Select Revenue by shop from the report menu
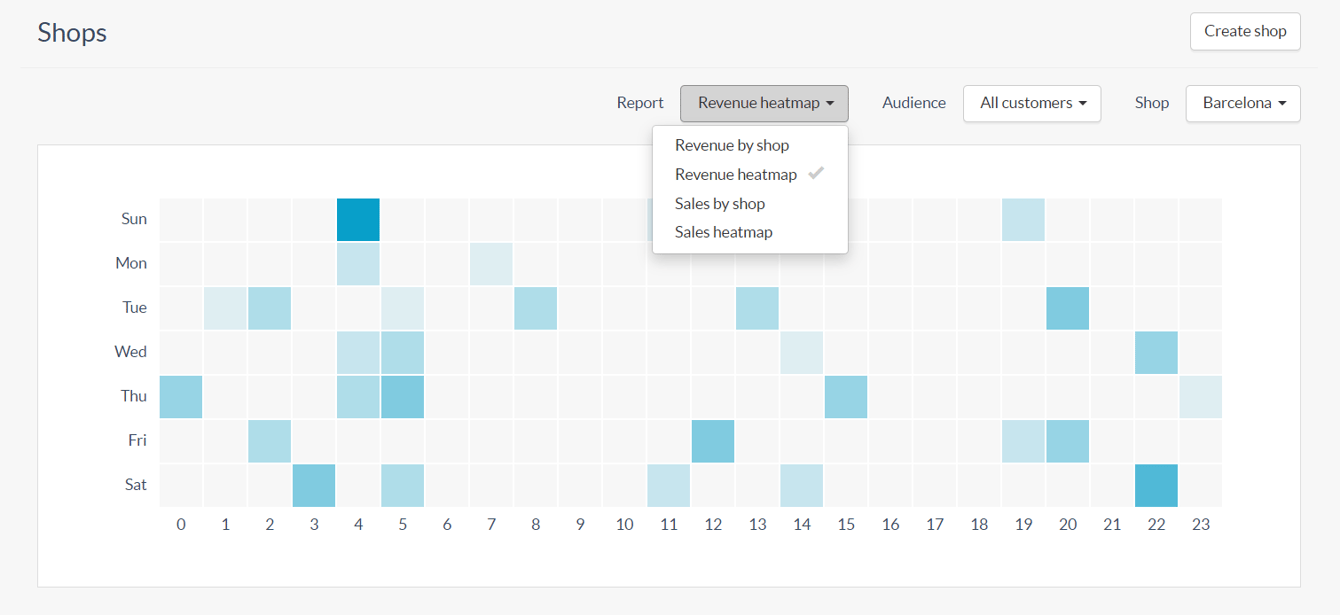This screenshot has width=1340, height=615. (731, 145)
